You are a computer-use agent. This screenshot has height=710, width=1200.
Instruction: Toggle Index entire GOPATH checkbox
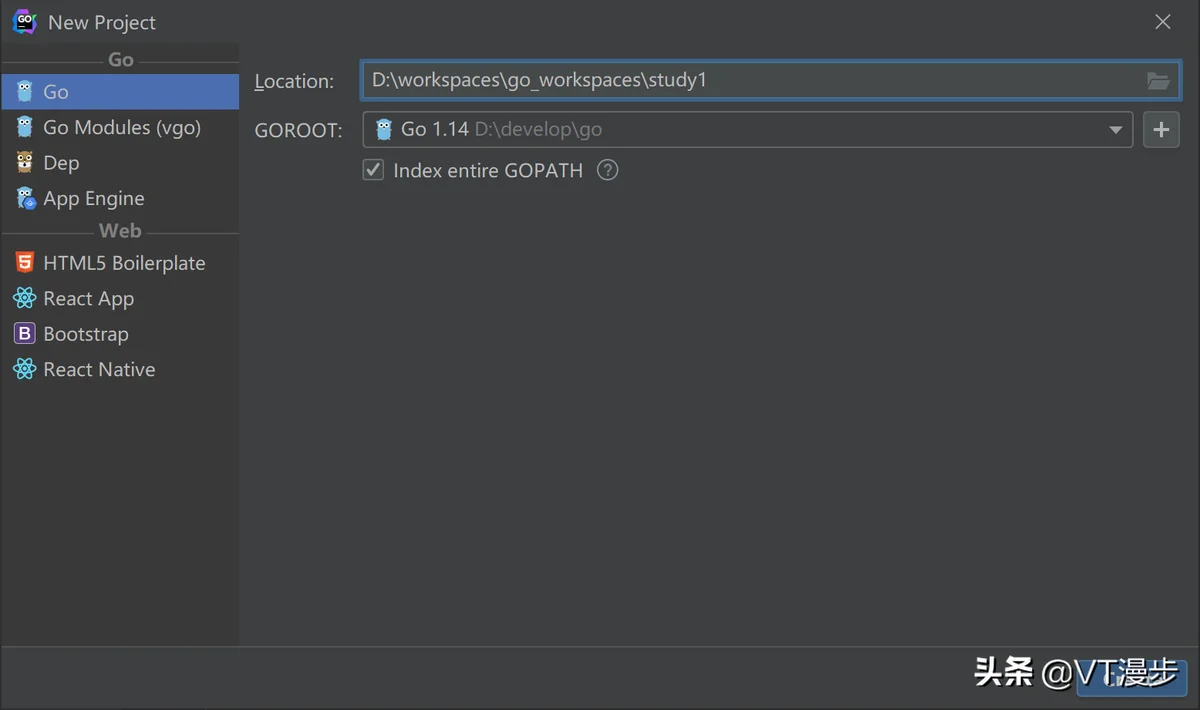click(x=373, y=170)
